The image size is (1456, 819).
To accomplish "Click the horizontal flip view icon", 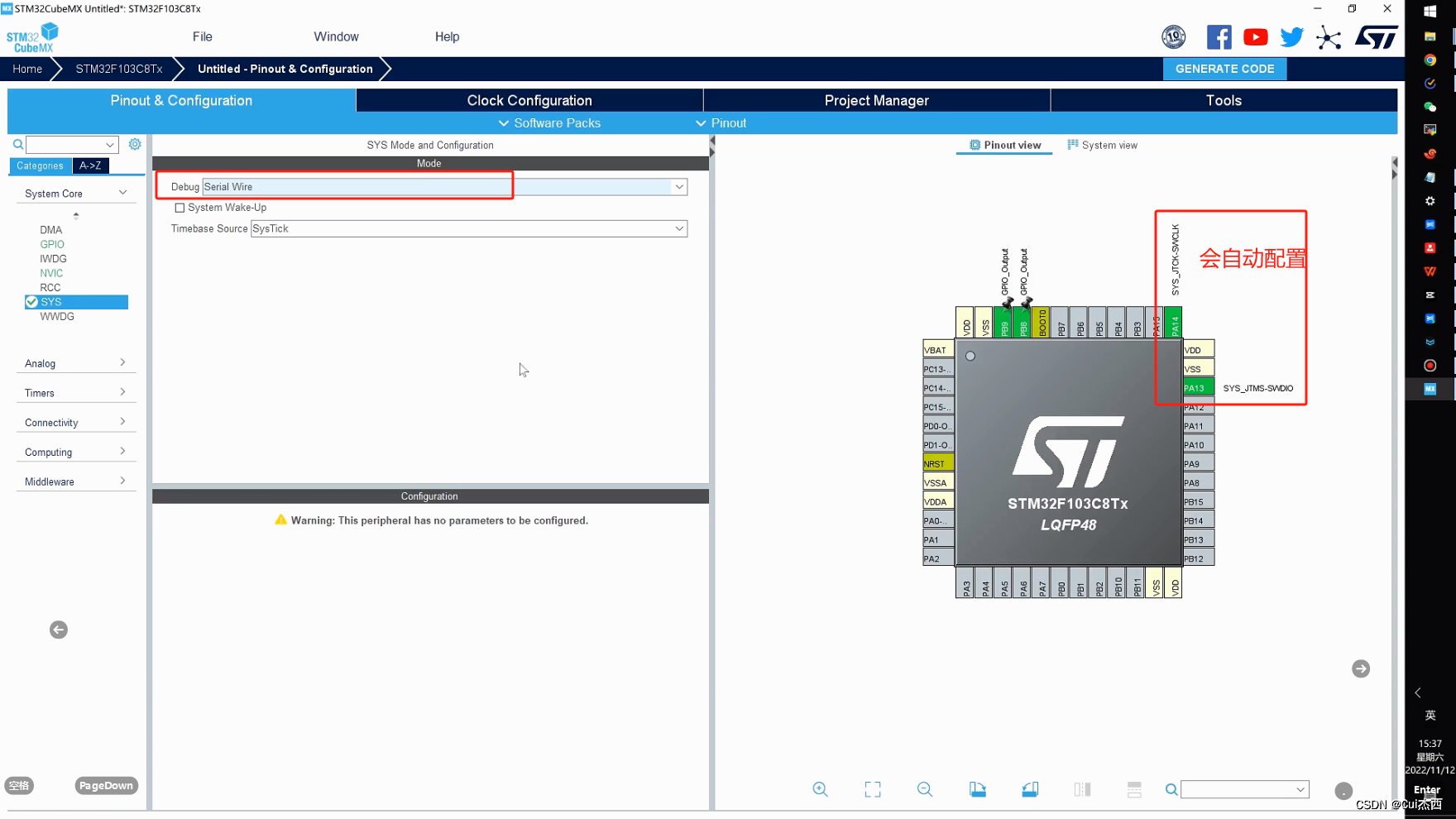I will pyautogui.click(x=1082, y=789).
